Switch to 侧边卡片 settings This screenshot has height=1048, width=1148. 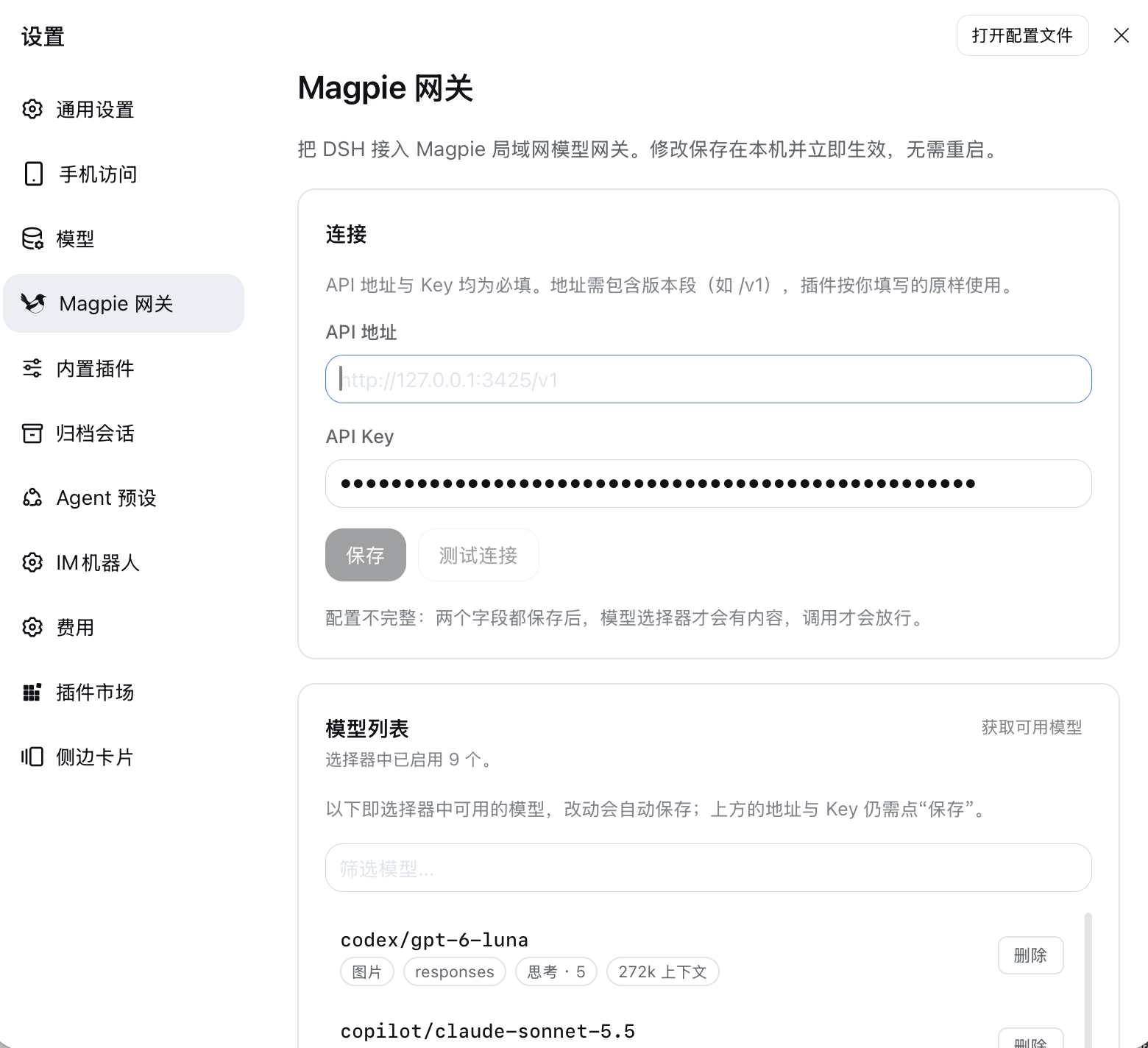[124, 757]
